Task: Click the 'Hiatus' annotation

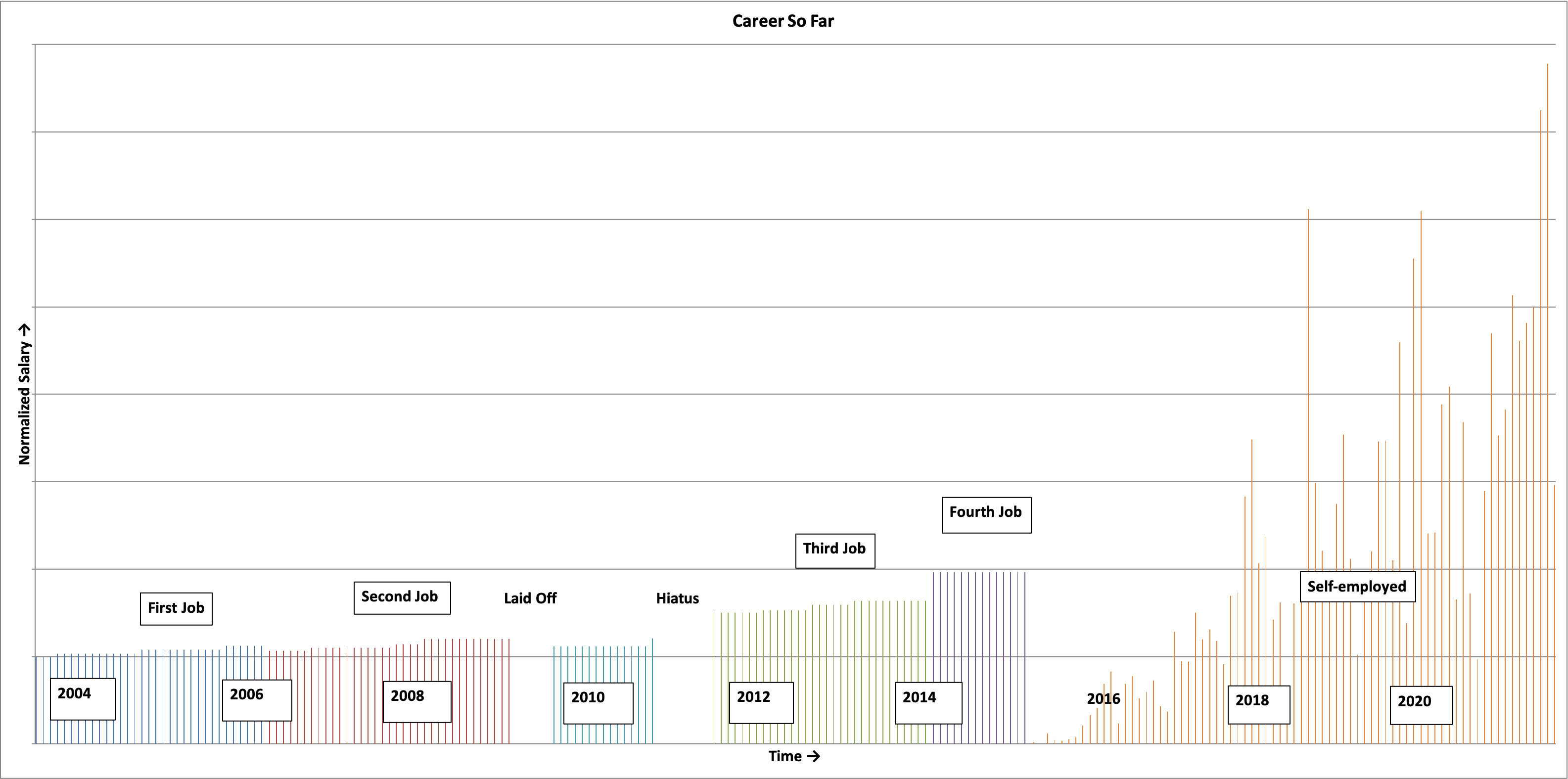Action: click(x=678, y=598)
